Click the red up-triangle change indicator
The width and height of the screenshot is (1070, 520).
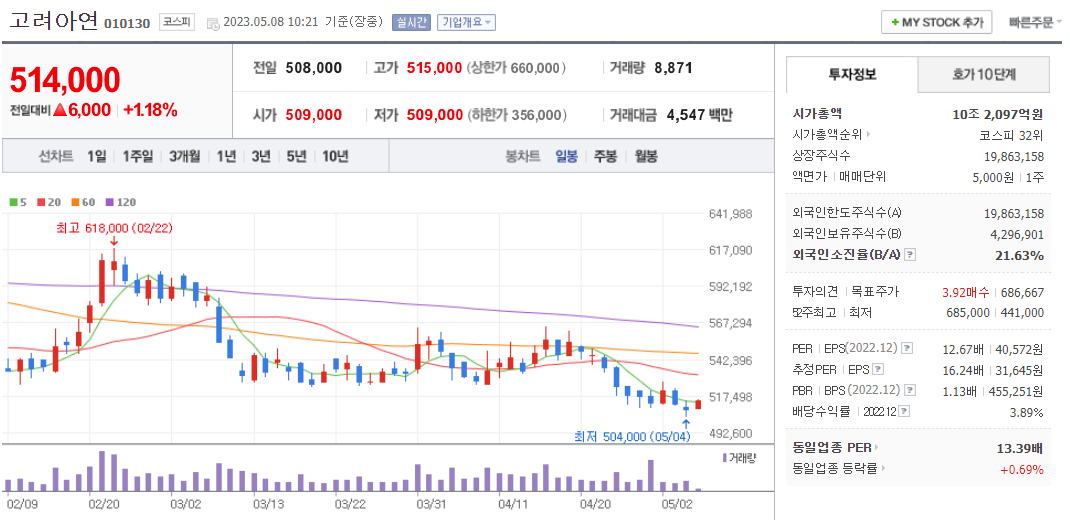59,109
